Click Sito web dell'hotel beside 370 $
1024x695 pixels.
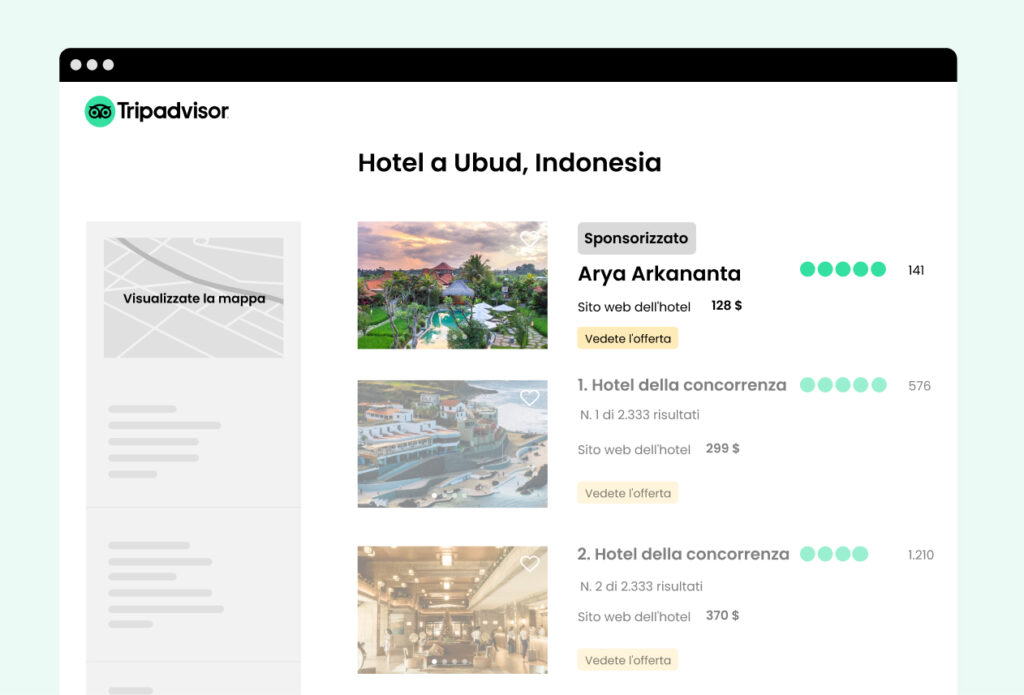pyautogui.click(x=634, y=617)
